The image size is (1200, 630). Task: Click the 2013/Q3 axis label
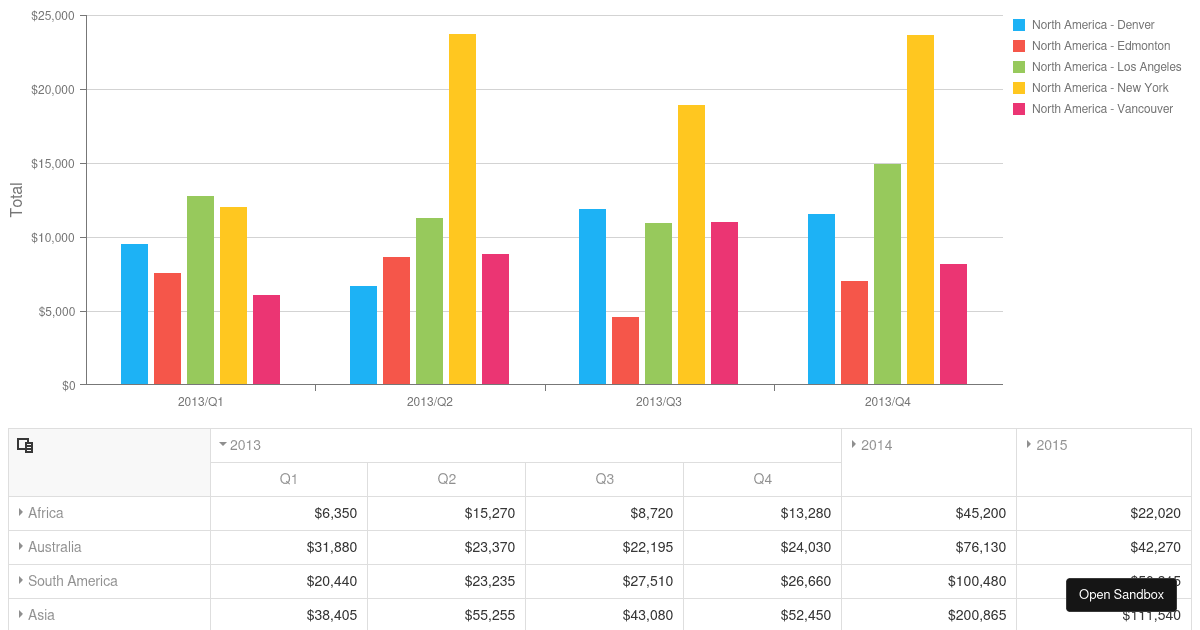[x=659, y=402]
